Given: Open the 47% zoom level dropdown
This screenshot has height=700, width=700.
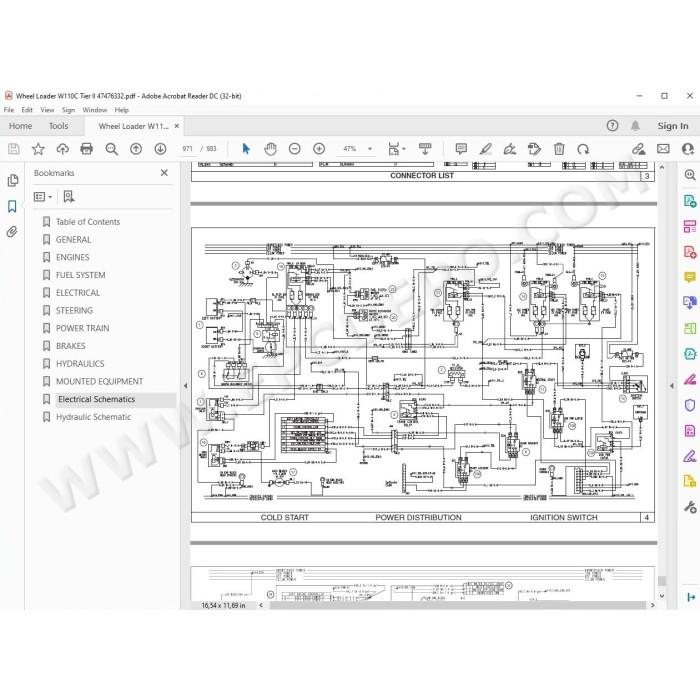Looking at the screenshot, I should point(357,149).
